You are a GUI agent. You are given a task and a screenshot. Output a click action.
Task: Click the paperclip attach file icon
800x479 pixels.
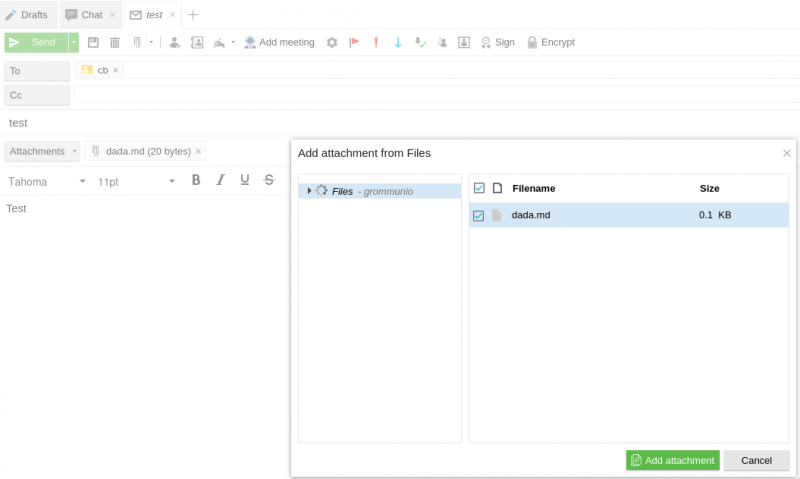pos(136,43)
